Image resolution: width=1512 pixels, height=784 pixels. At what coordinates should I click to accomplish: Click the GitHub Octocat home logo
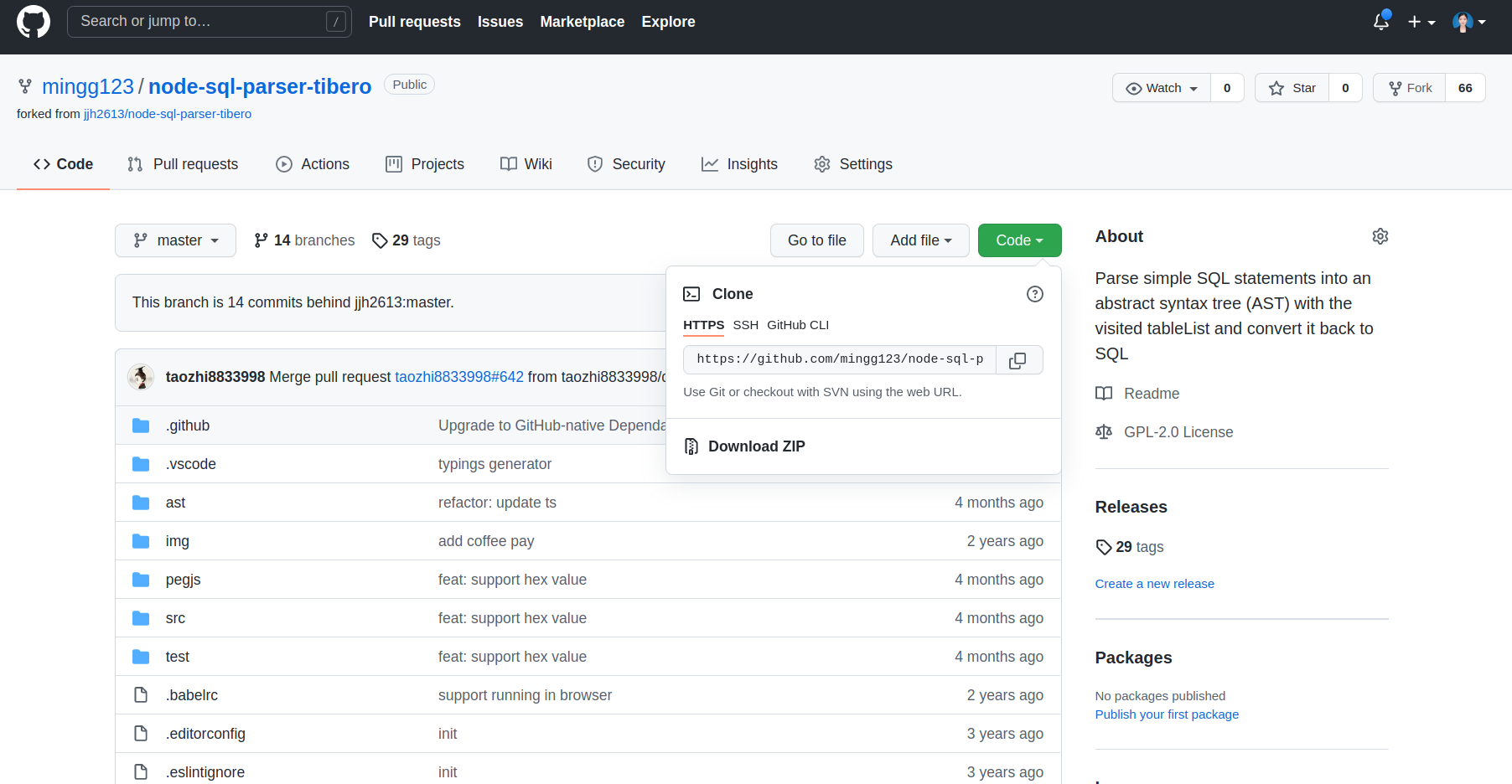click(34, 22)
